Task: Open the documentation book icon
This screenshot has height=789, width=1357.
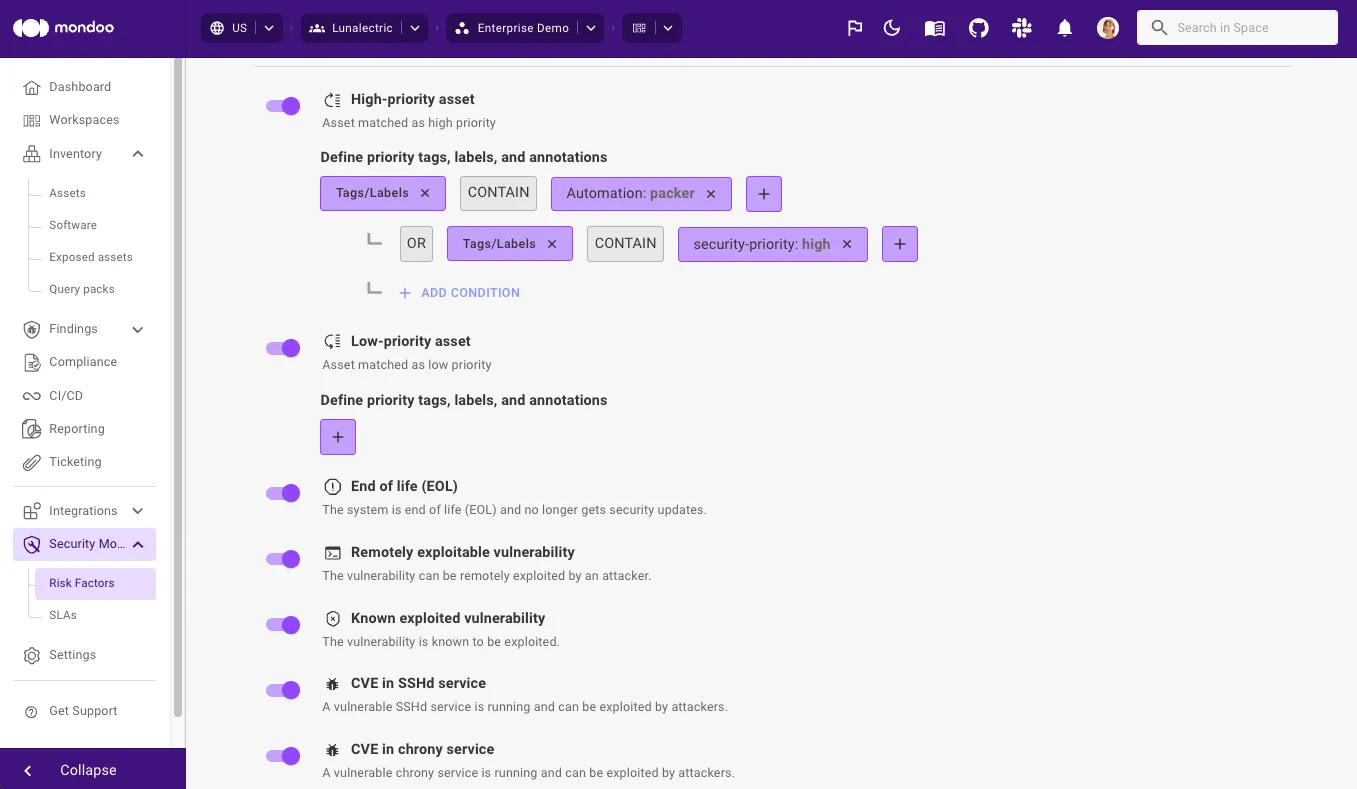Action: pos(935,28)
